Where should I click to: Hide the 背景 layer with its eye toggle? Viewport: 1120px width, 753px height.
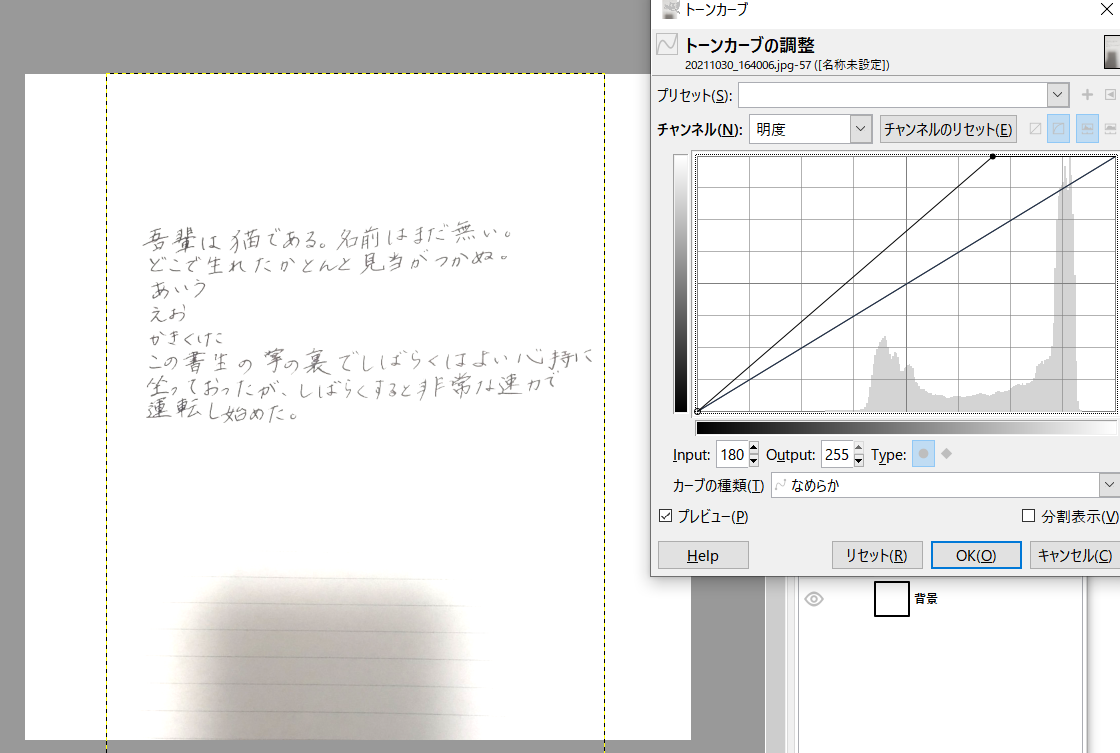click(x=814, y=598)
